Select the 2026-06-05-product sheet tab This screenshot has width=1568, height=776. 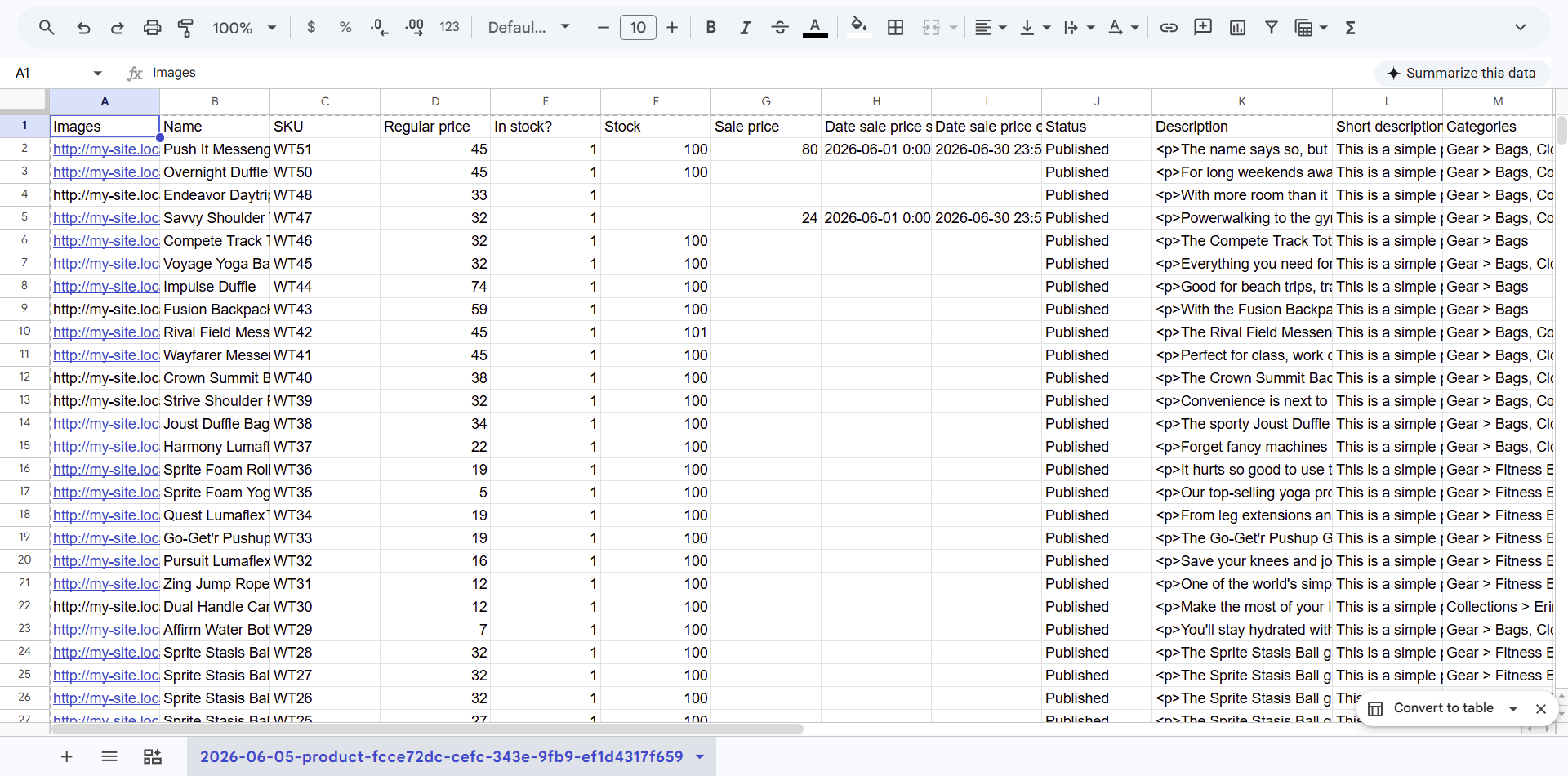point(442,756)
